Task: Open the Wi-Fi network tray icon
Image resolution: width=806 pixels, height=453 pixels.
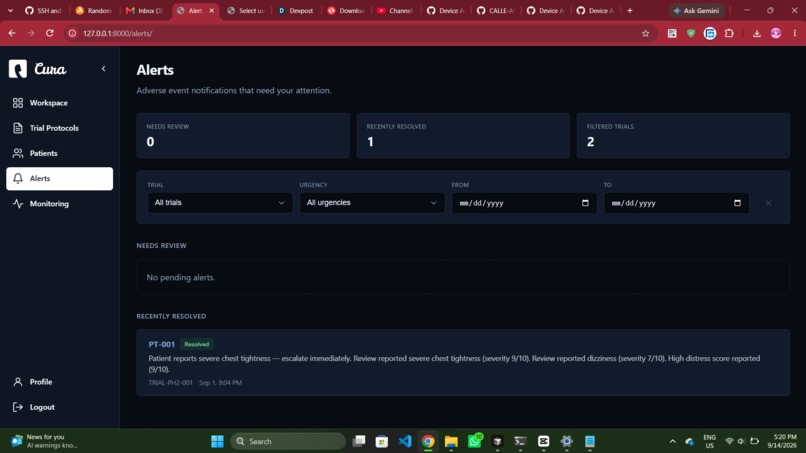Action: (729, 441)
